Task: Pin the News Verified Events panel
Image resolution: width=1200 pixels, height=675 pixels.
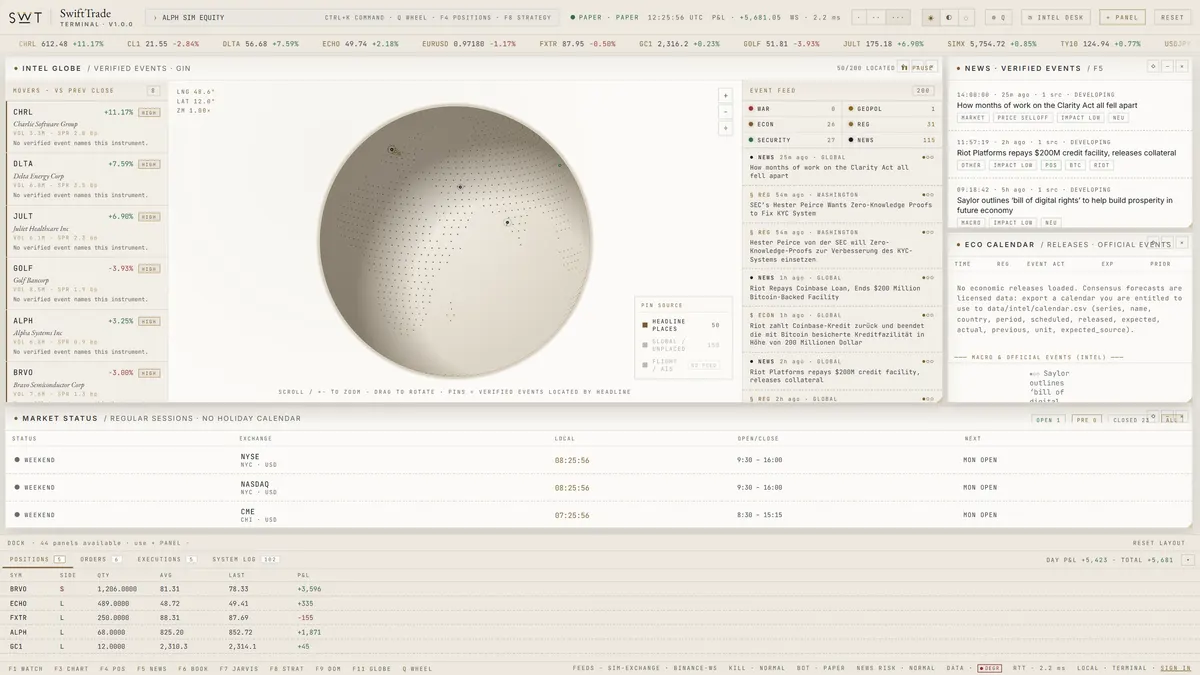Action: point(1153,66)
